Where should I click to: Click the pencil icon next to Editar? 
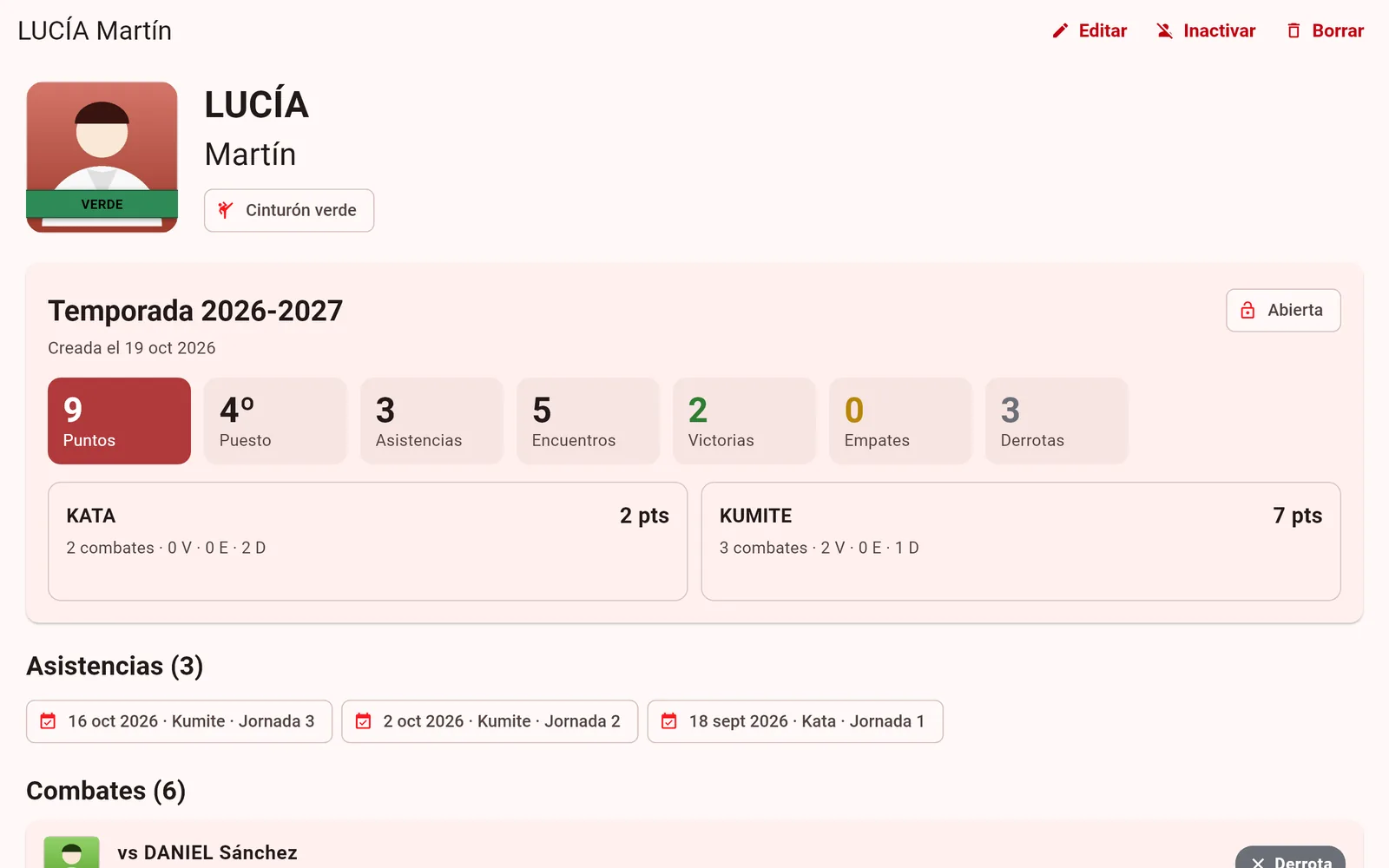click(1060, 31)
